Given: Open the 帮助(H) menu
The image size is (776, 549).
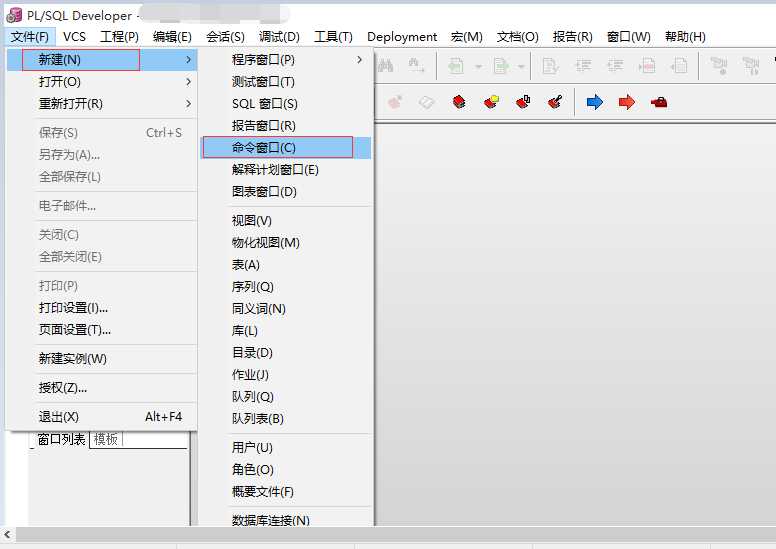Looking at the screenshot, I should (685, 37).
